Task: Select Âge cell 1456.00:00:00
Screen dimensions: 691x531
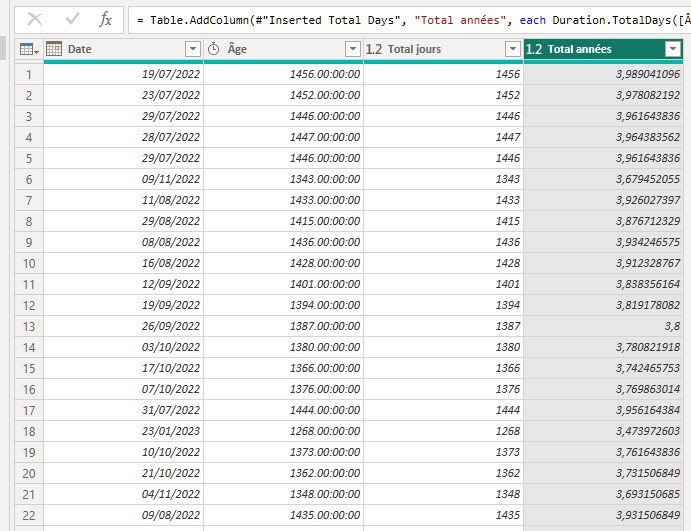Action: click(x=283, y=74)
